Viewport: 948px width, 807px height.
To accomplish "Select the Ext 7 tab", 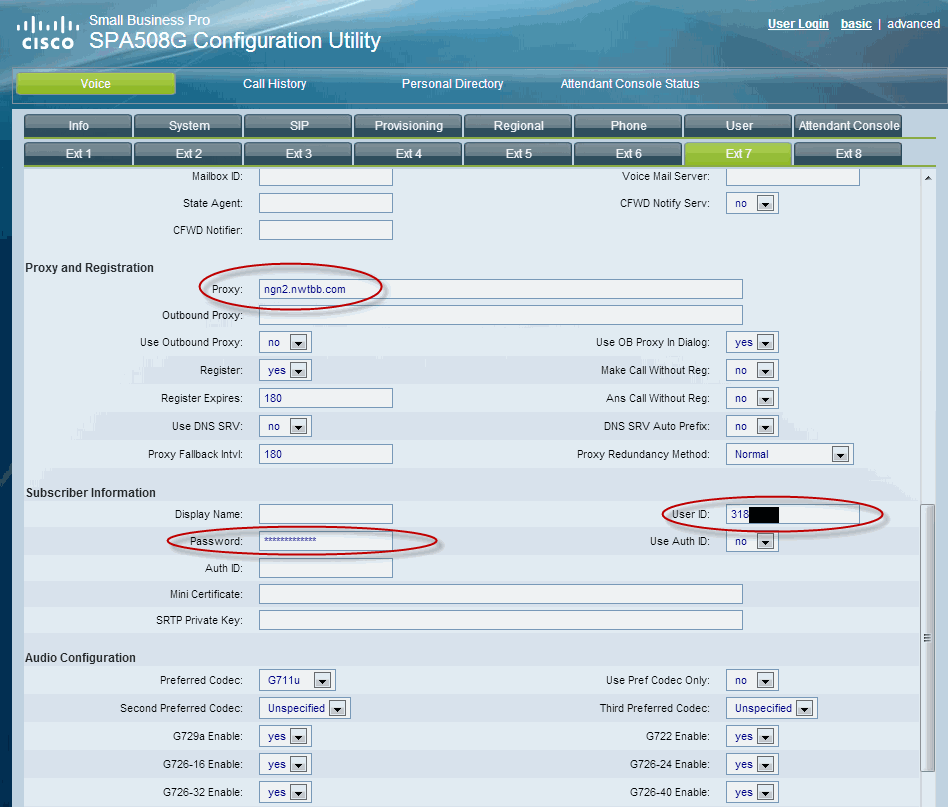I will click(739, 154).
